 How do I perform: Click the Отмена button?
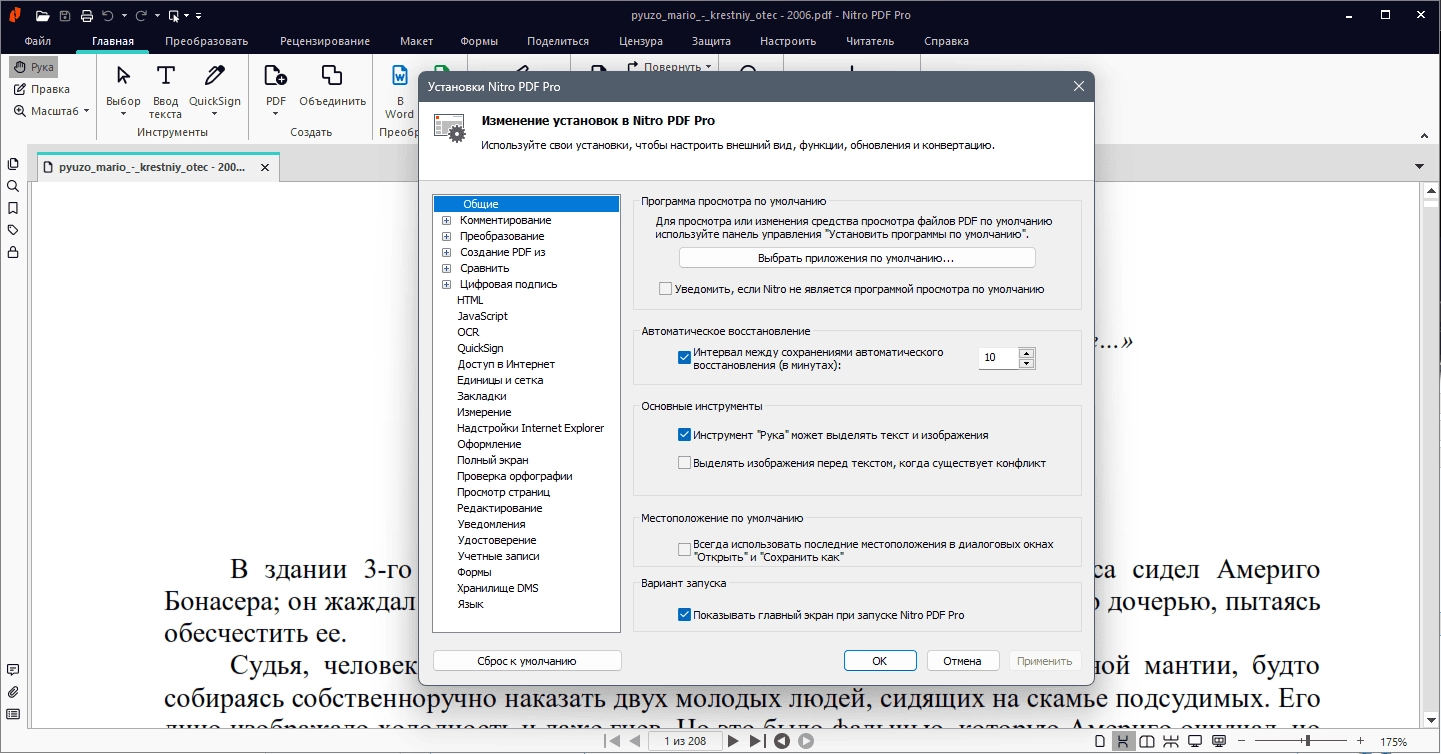pyautogui.click(x=962, y=661)
